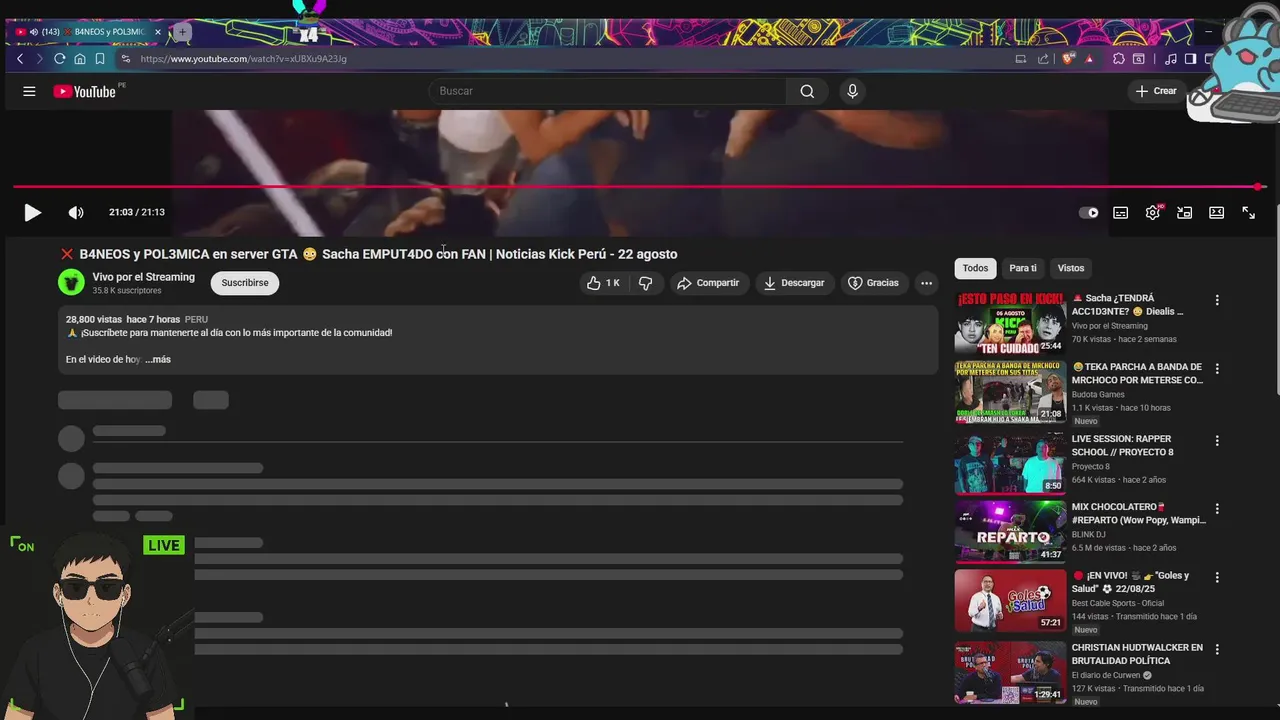Open the player settings gear
Screen dimensions: 1280x720
(x=1153, y=212)
